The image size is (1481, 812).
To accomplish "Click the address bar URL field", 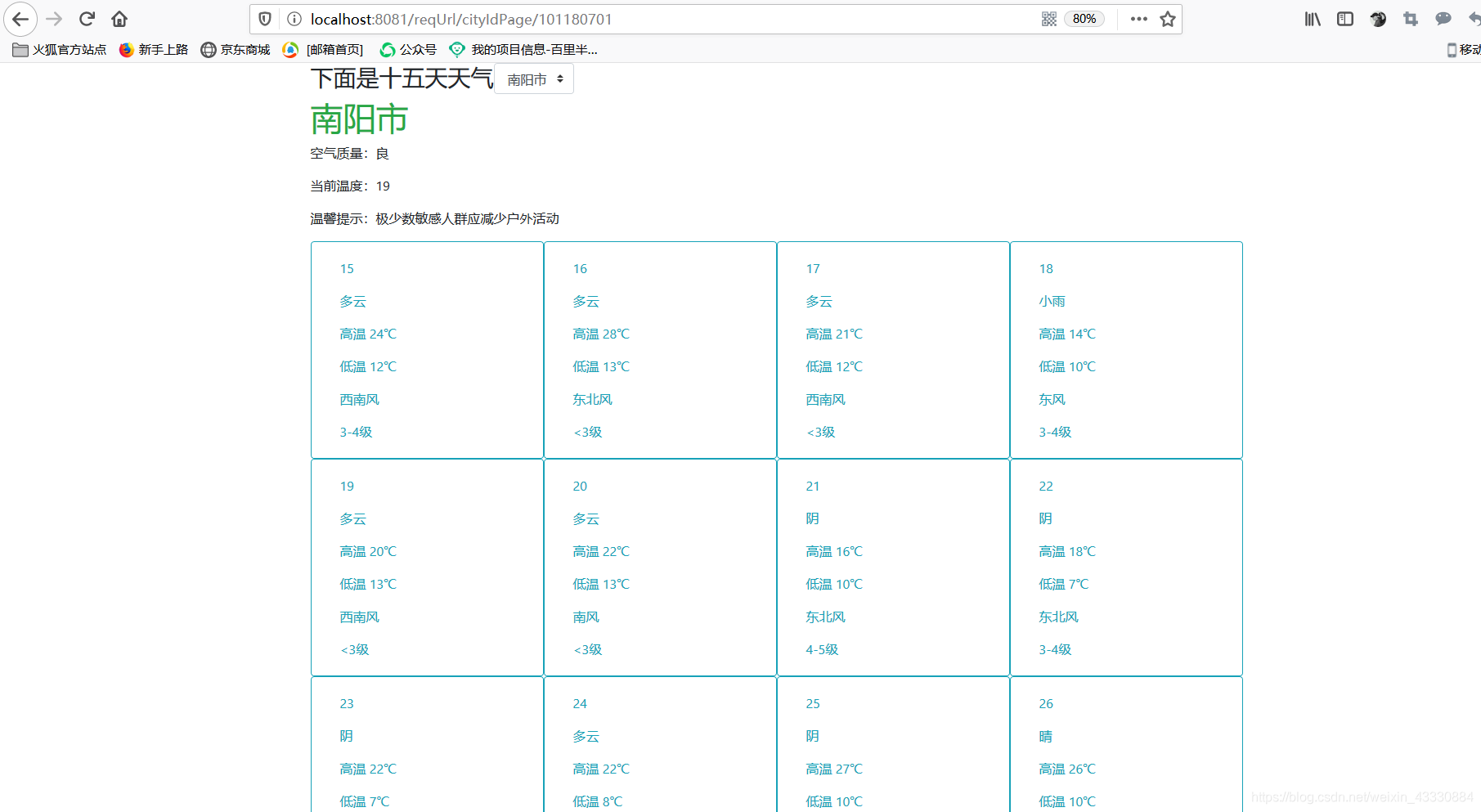I will (x=671, y=19).
